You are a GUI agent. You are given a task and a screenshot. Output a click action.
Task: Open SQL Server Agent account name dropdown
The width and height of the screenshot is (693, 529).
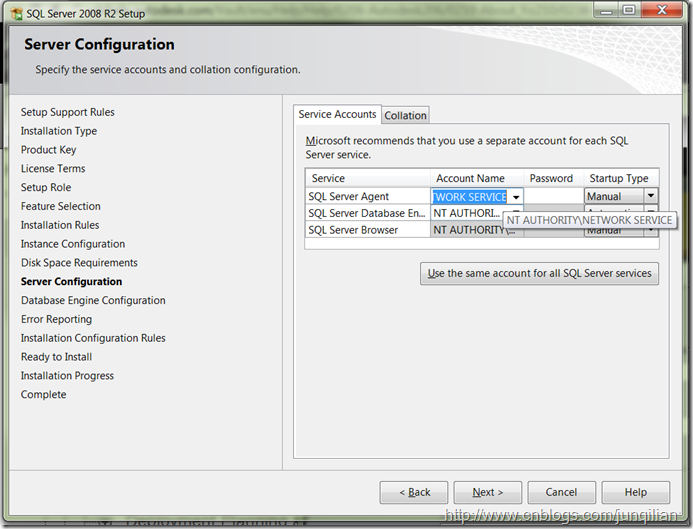[x=516, y=197]
